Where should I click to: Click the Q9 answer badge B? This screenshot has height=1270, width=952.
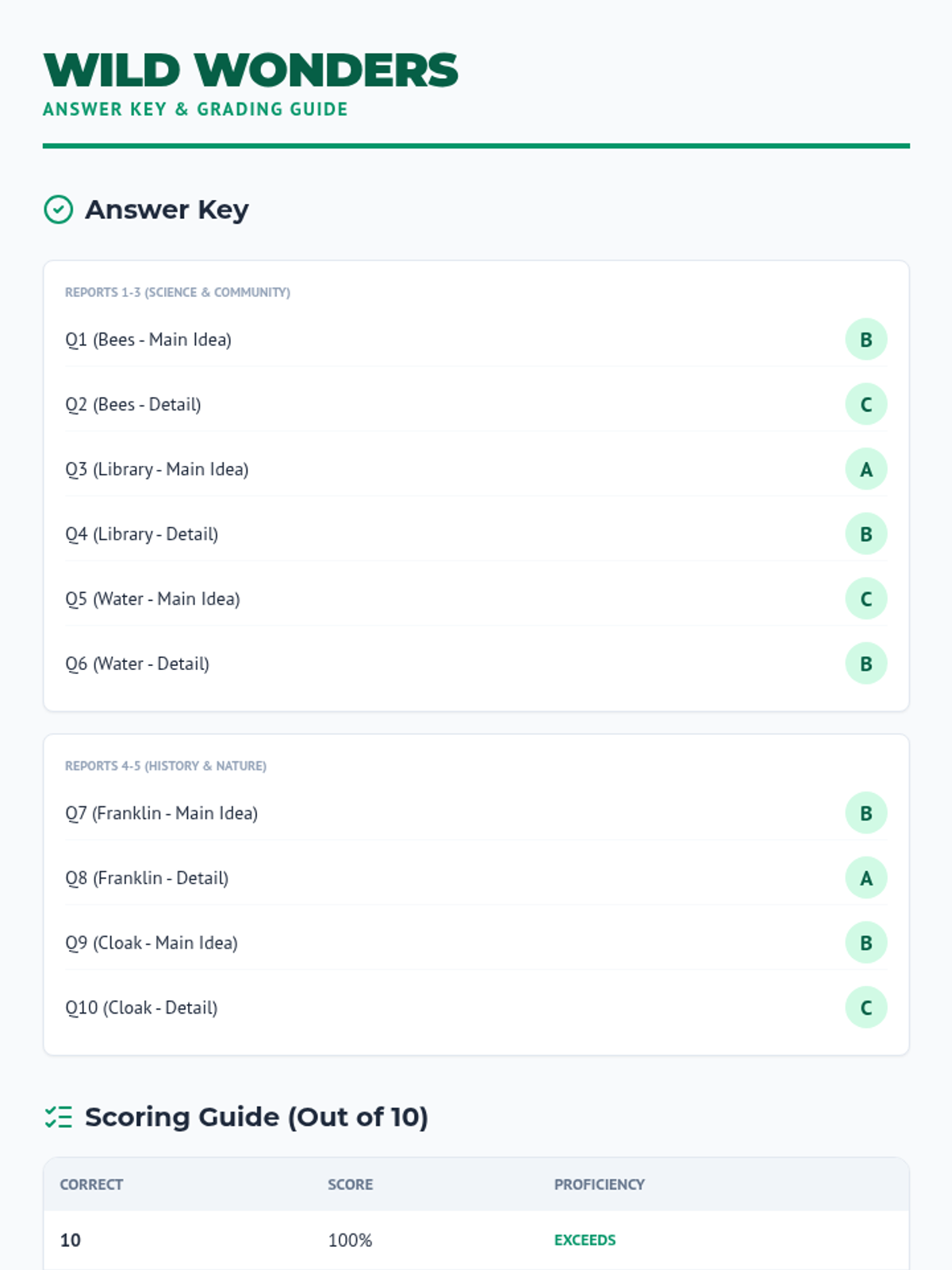866,943
